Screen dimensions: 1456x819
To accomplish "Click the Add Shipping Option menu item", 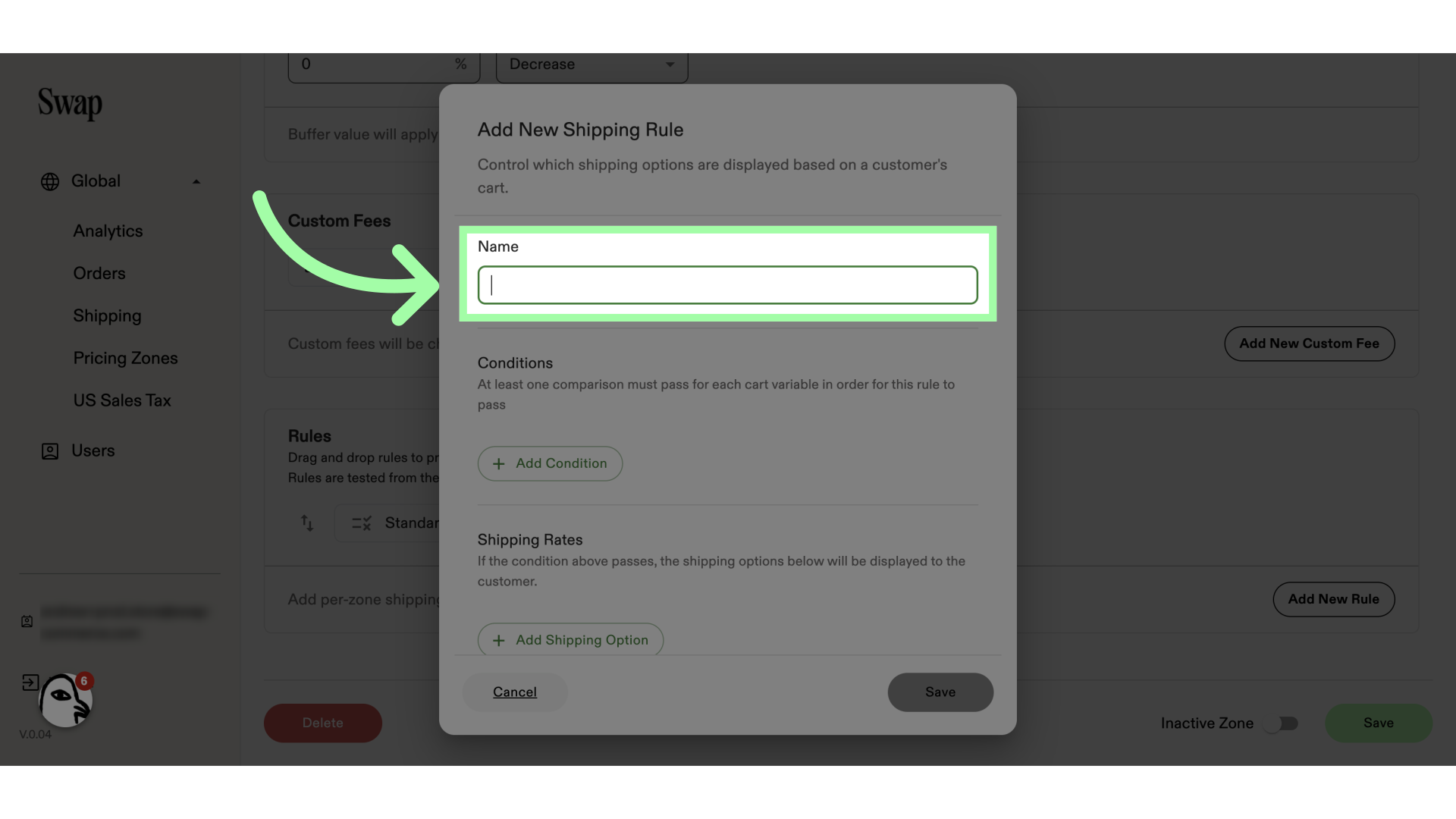I will point(570,640).
